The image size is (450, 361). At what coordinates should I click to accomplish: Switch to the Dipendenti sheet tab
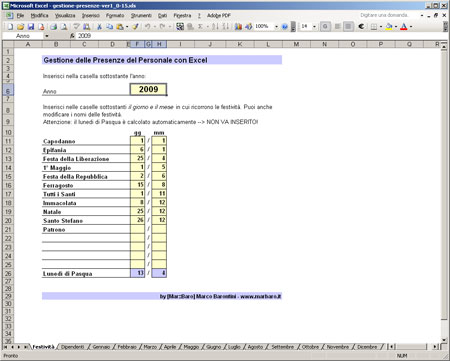[72, 347]
